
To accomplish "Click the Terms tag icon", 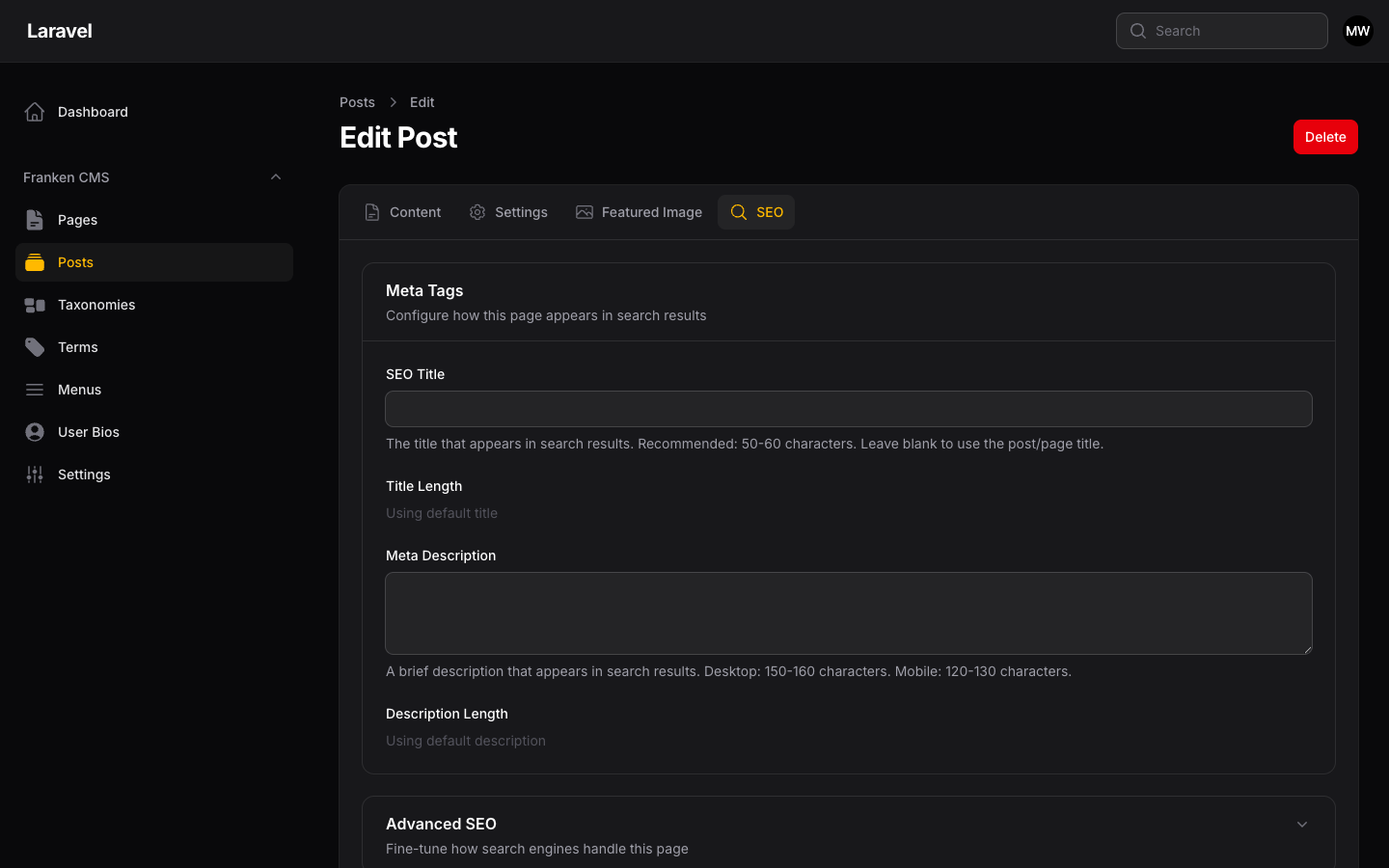I will click(35, 346).
